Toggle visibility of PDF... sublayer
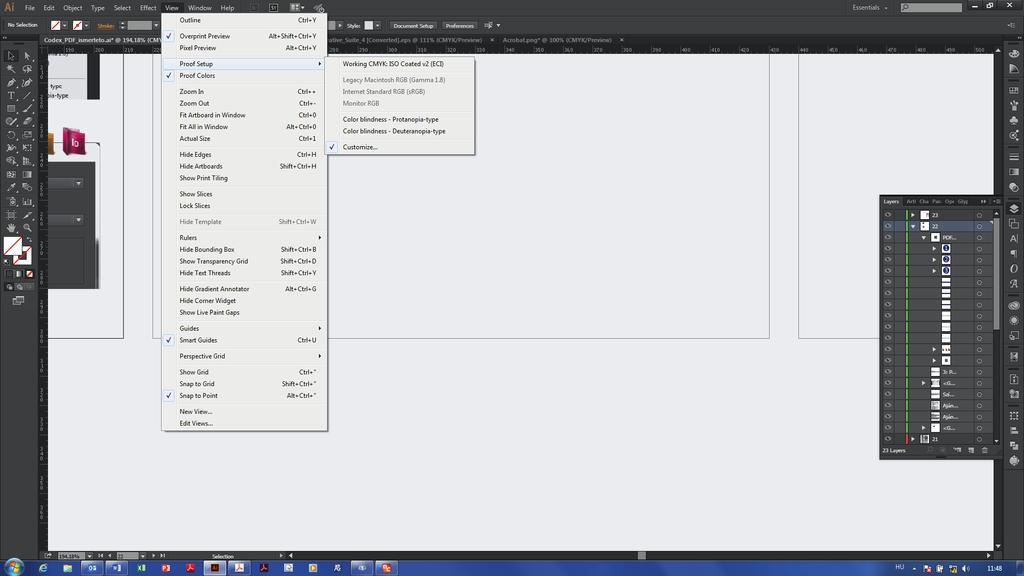This screenshot has height=576, width=1024. click(888, 237)
